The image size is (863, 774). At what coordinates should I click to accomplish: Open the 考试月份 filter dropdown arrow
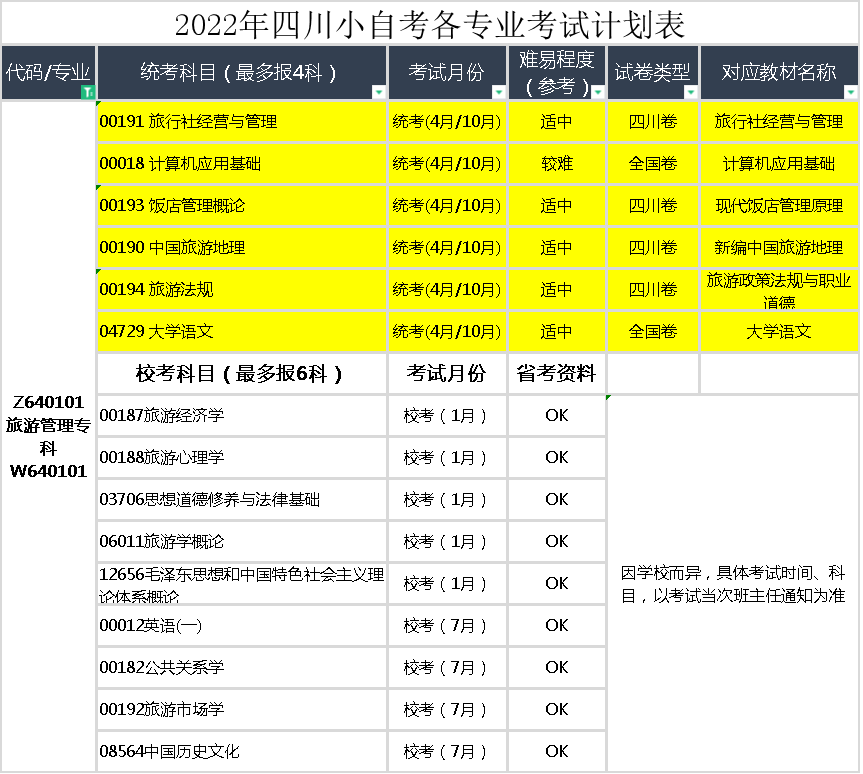point(498,92)
